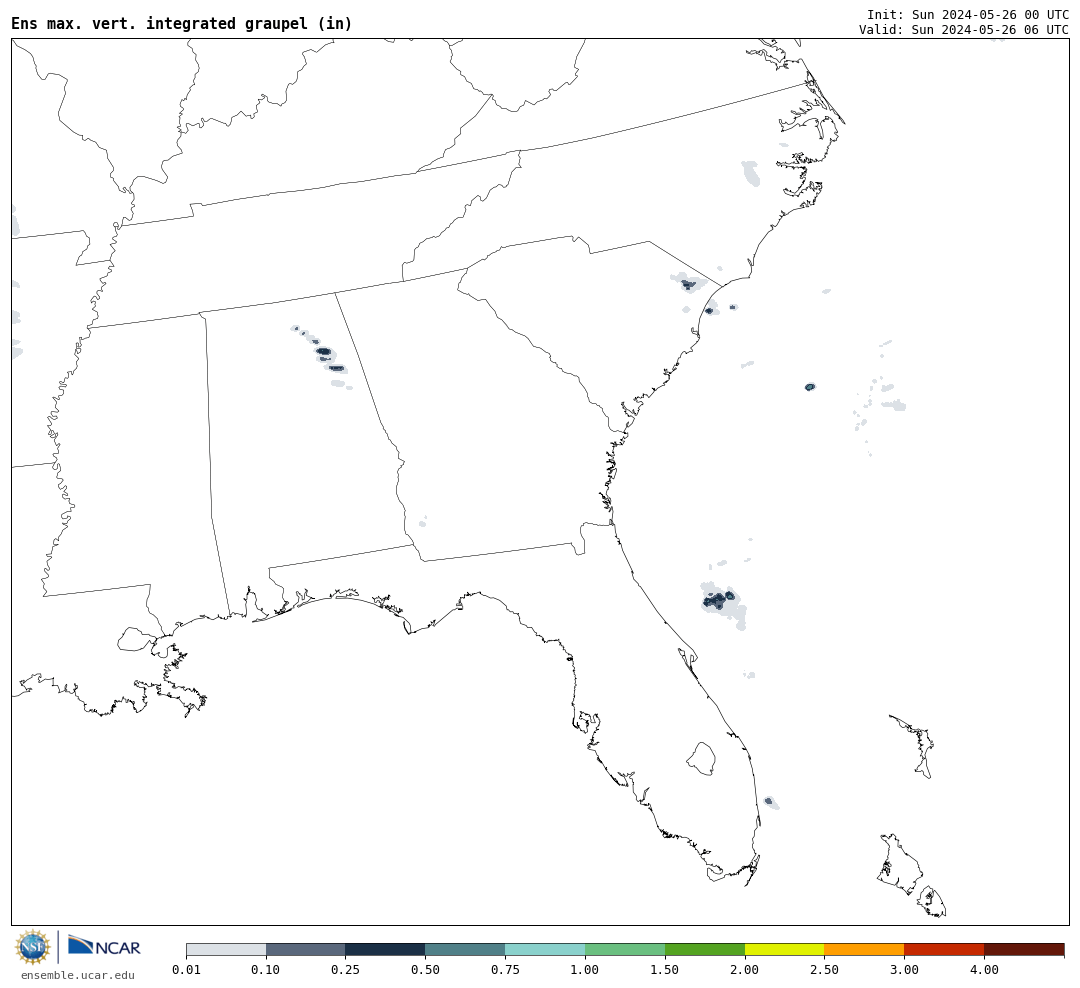Click the 0.25 colorbar label
Image resolution: width=1080 pixels, height=988 pixels.
pyautogui.click(x=345, y=969)
